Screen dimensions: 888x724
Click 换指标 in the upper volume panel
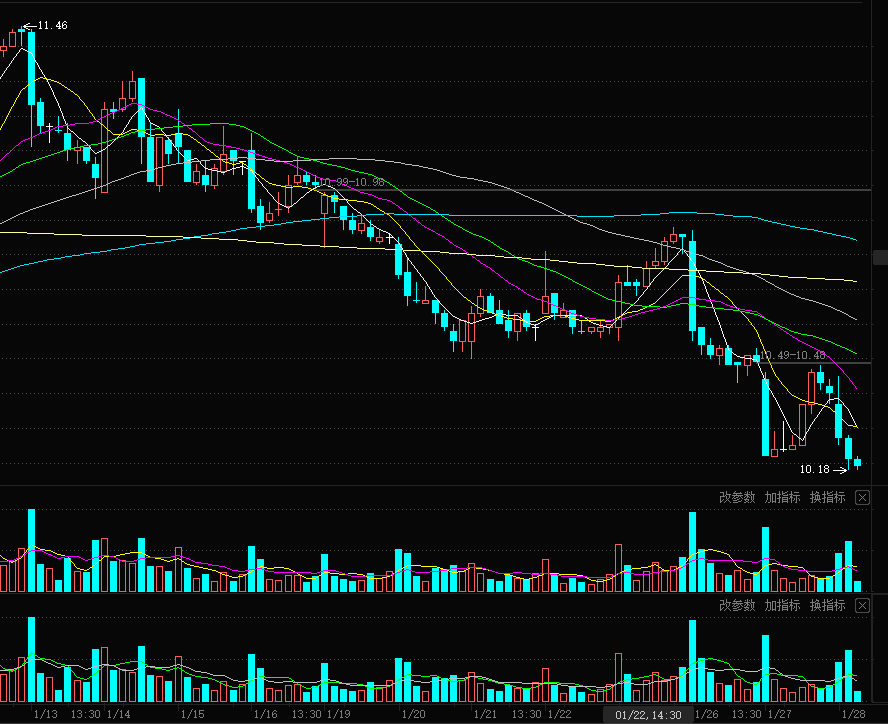point(827,497)
